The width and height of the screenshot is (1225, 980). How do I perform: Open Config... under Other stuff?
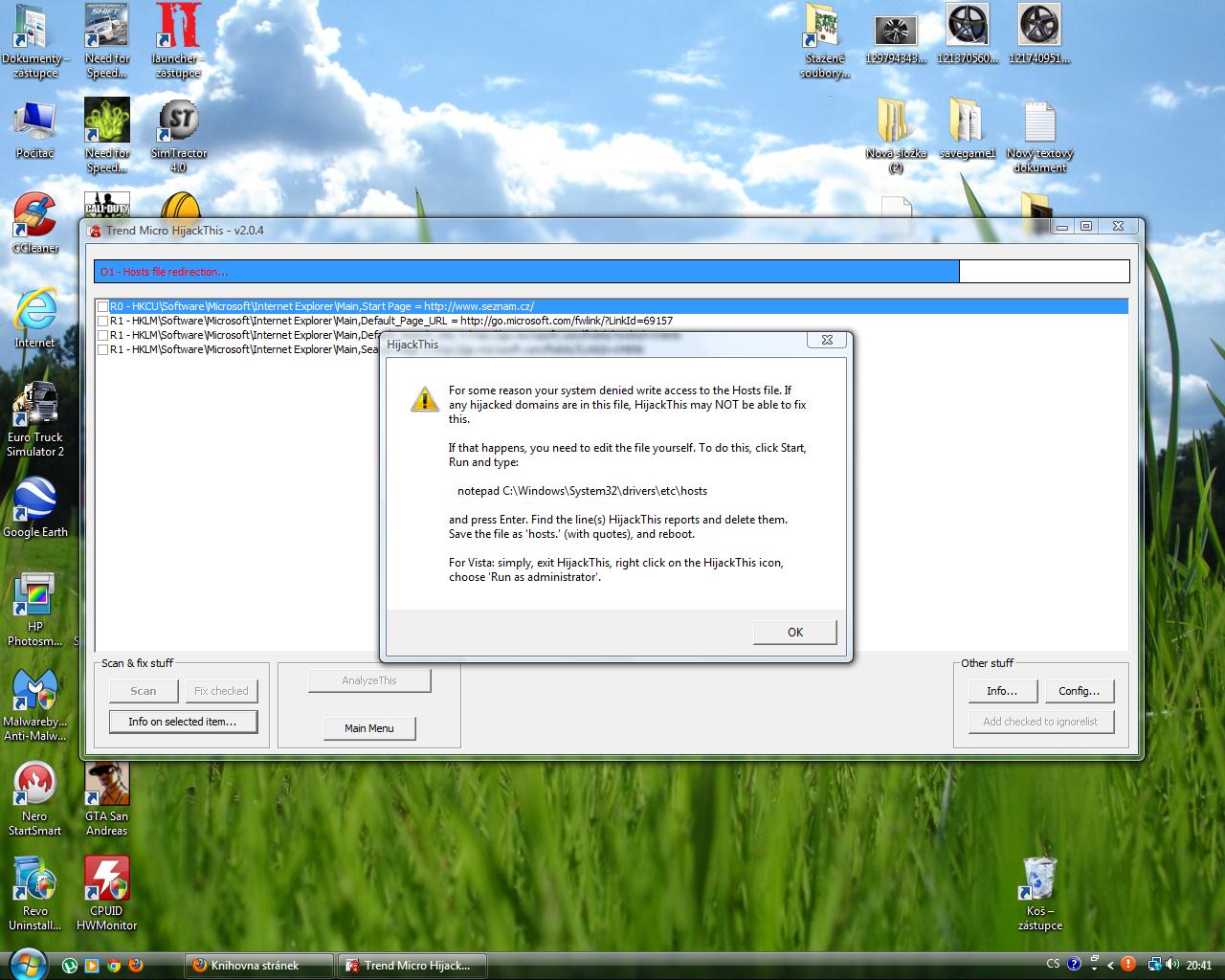[x=1079, y=691]
